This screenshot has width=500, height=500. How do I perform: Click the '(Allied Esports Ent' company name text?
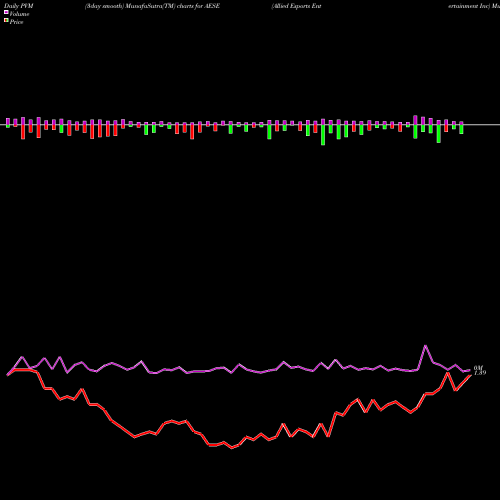tap(296, 6)
